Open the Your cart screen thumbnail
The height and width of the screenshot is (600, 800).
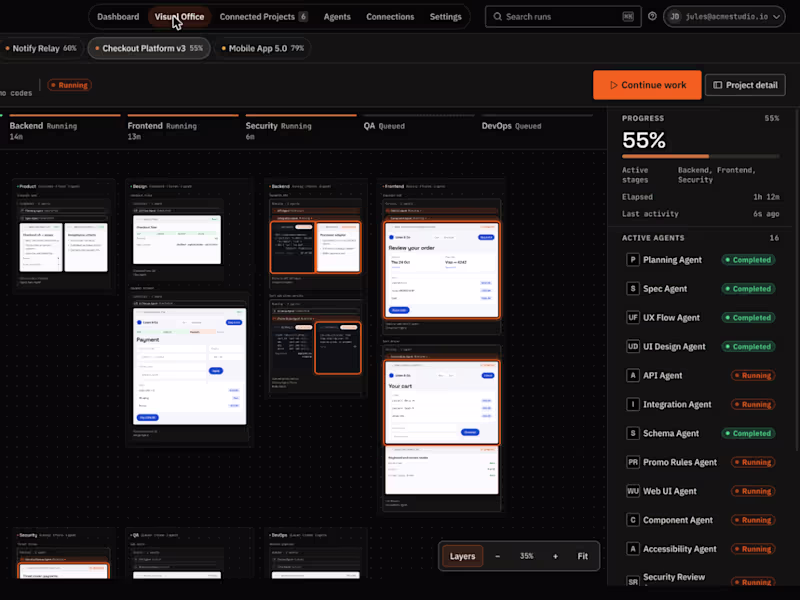pos(442,403)
